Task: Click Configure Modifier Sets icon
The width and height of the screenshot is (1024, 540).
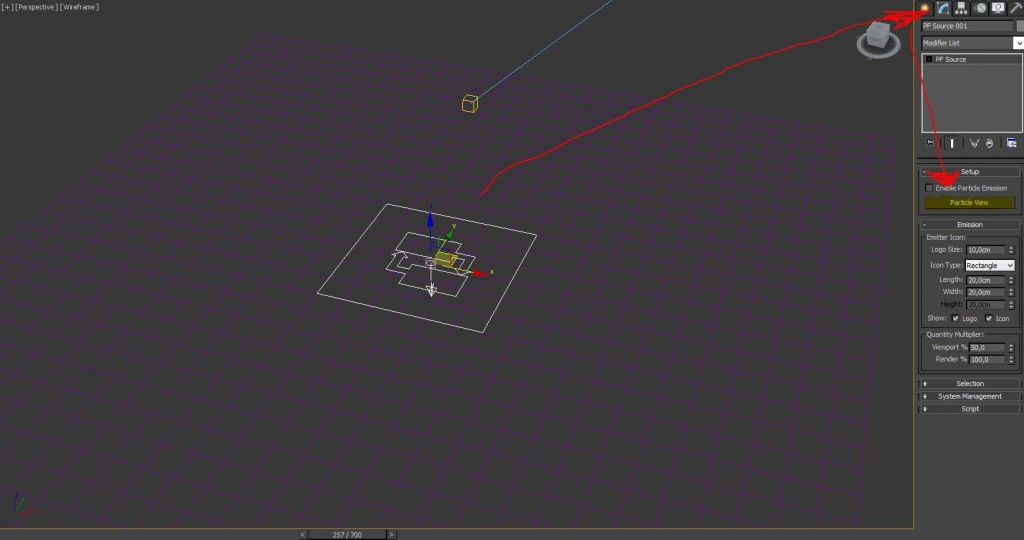Action: coord(1012,143)
